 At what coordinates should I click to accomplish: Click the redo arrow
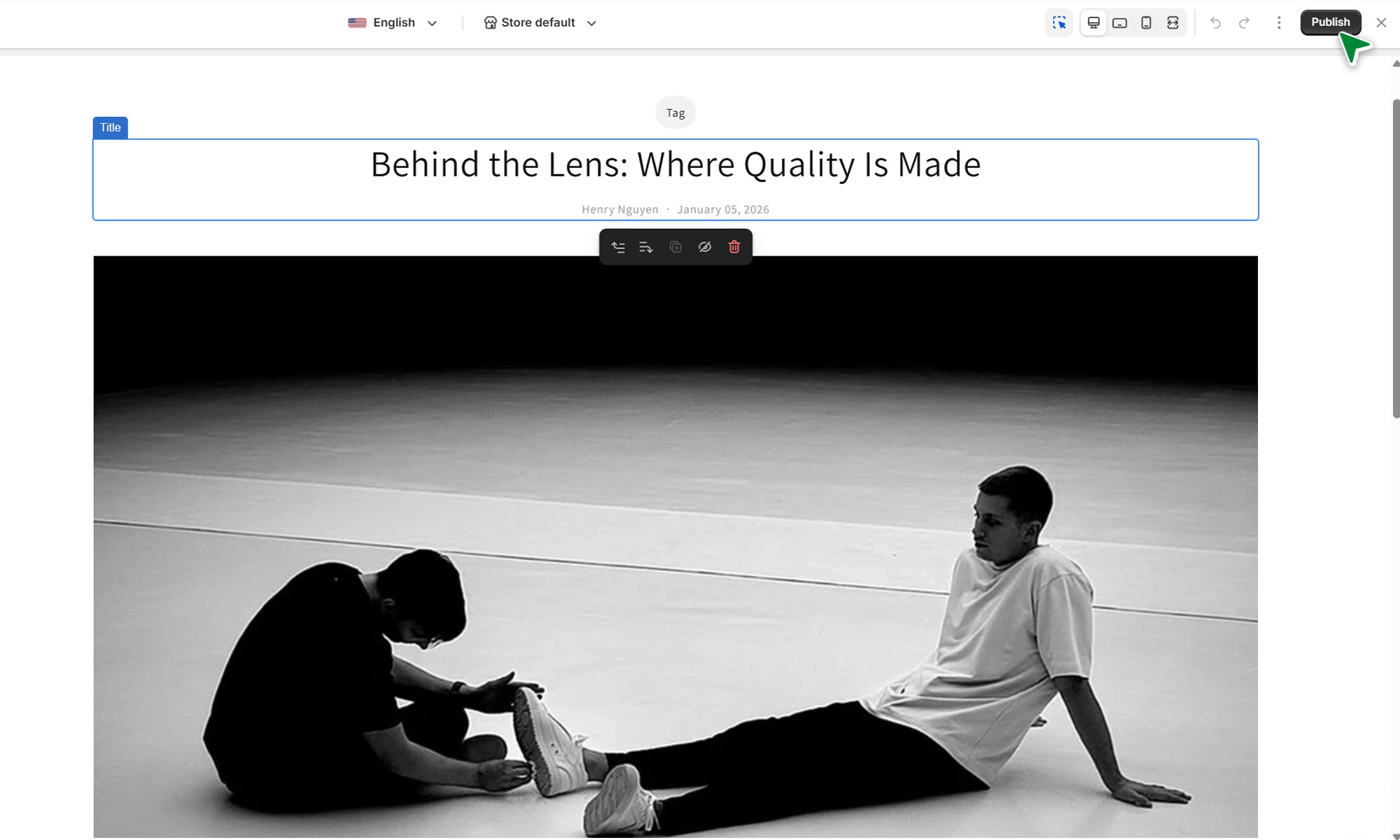click(x=1244, y=22)
